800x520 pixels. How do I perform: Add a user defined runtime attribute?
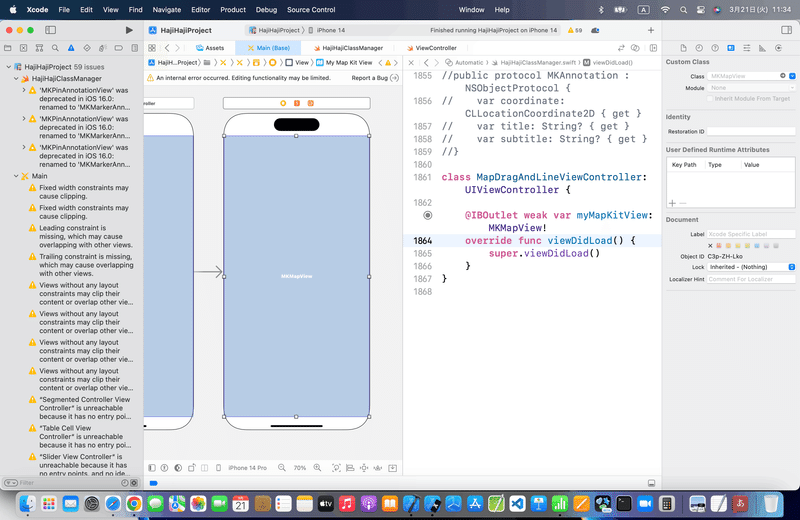672,203
